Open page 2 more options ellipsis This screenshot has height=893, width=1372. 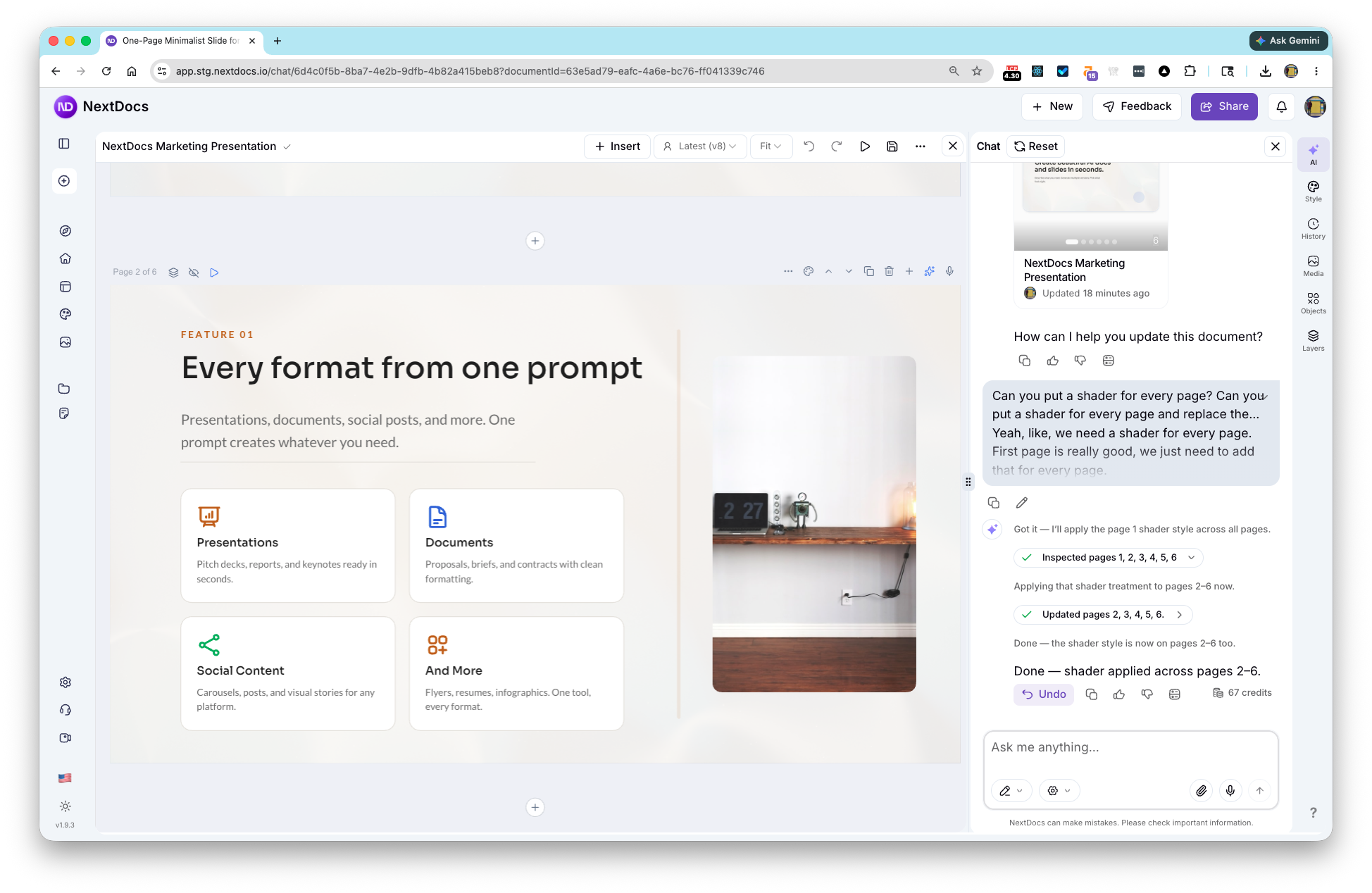click(x=788, y=272)
